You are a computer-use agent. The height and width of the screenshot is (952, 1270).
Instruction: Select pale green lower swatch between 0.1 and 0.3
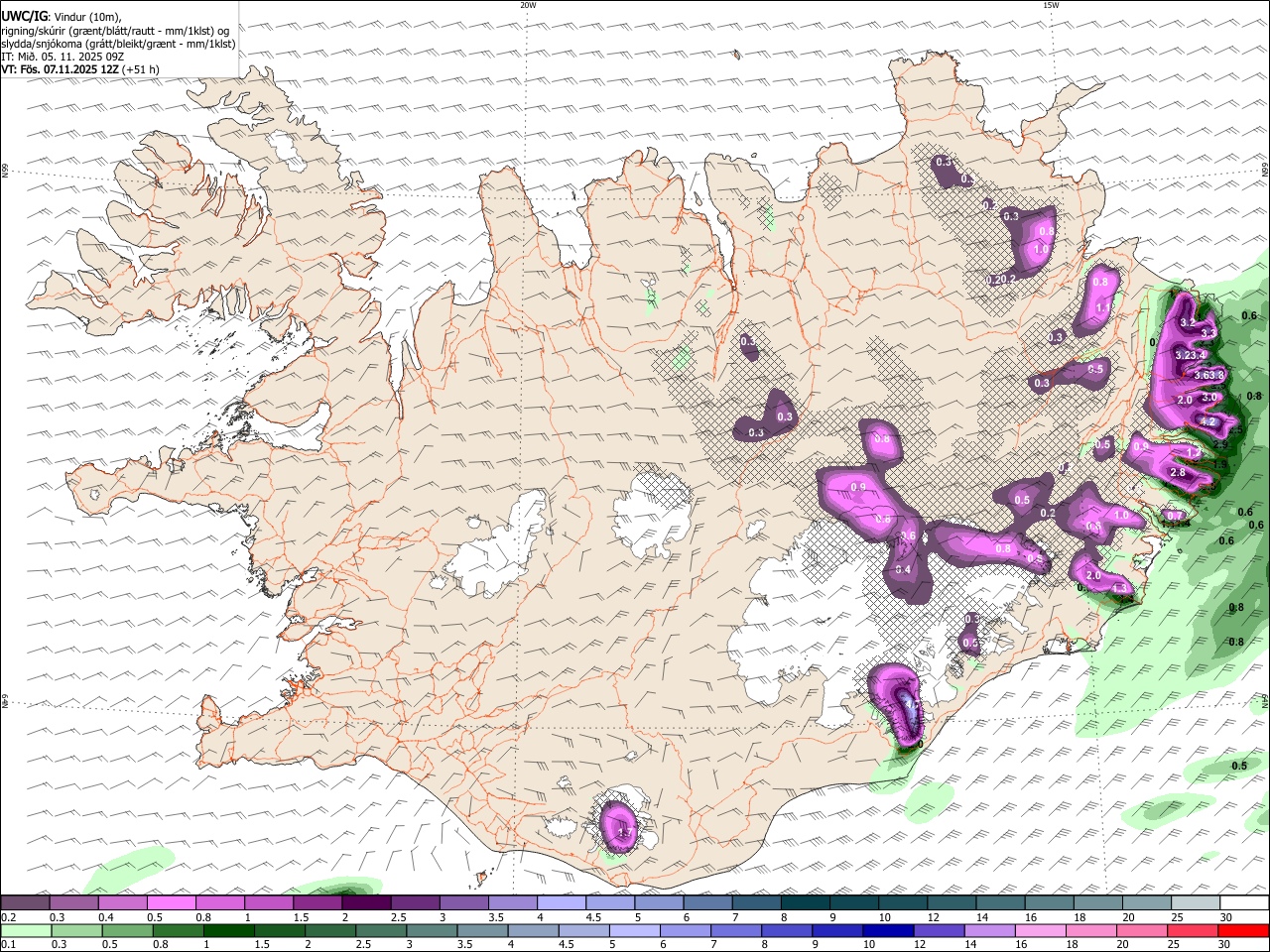[x=25, y=930]
